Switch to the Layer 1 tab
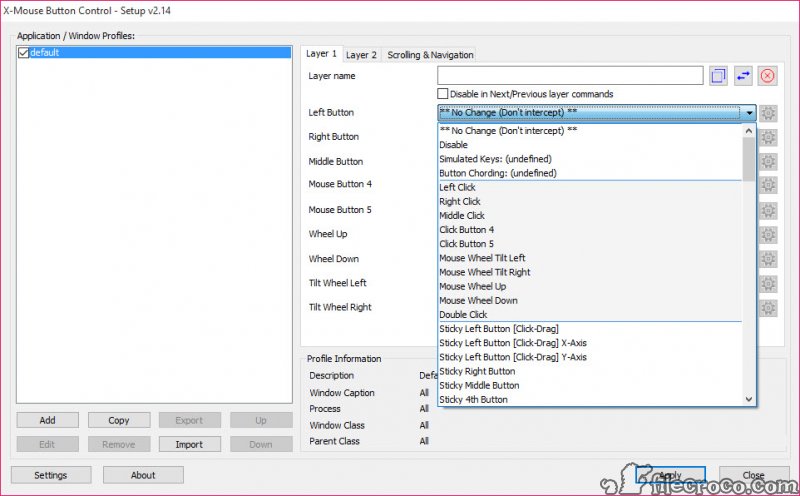 (x=321, y=54)
